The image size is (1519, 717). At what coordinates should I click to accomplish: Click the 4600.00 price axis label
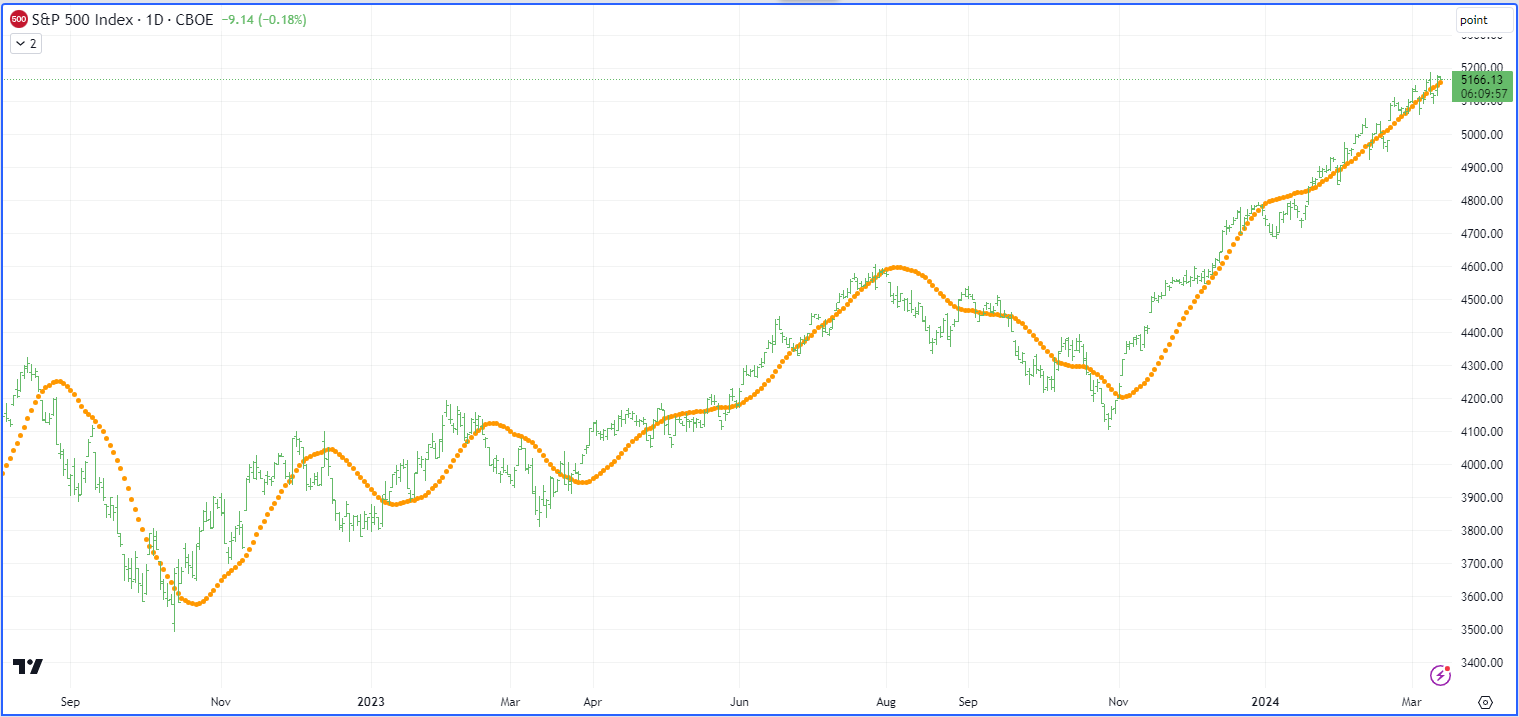[1483, 267]
